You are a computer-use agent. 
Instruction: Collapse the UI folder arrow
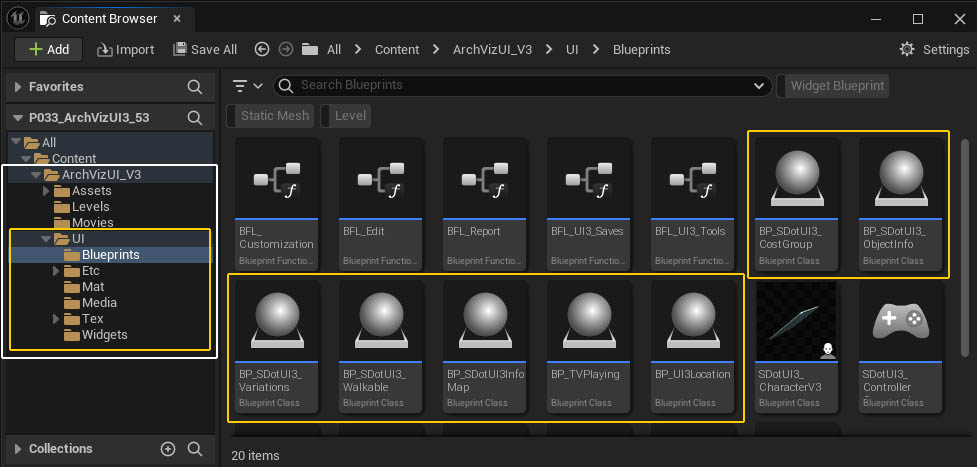point(46,239)
